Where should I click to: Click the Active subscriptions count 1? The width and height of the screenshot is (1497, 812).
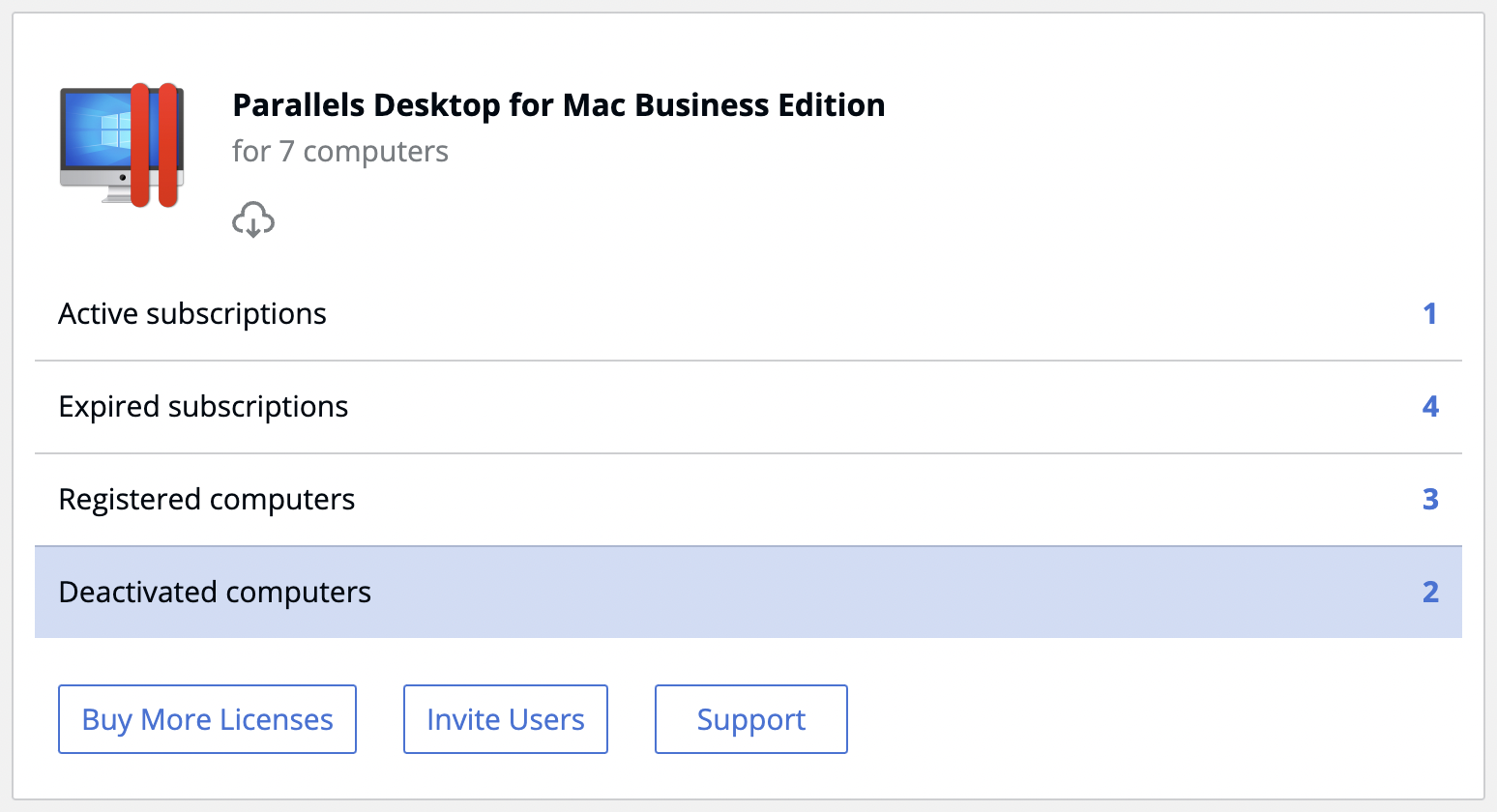pos(1429,314)
